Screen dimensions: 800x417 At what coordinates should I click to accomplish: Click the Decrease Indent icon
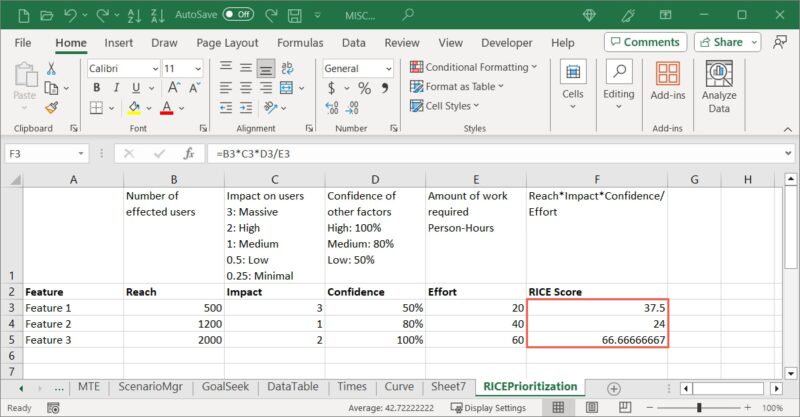point(226,108)
